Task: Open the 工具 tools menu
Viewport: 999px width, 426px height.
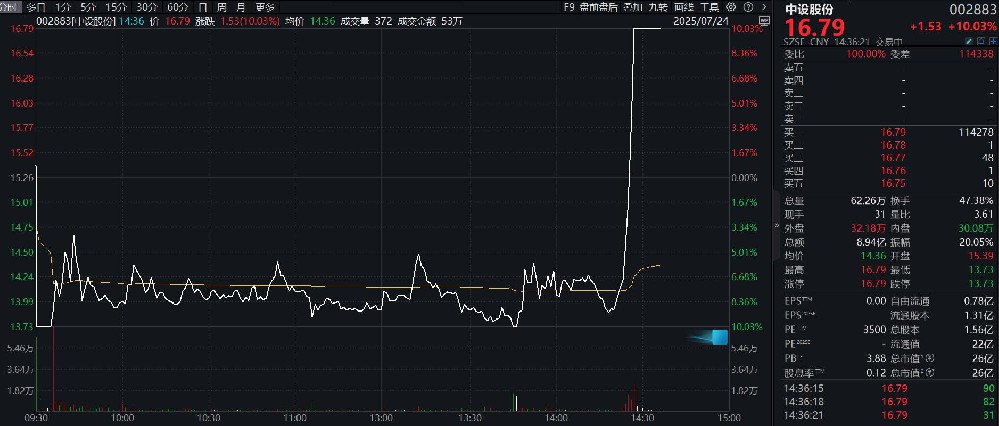Action: (x=709, y=7)
